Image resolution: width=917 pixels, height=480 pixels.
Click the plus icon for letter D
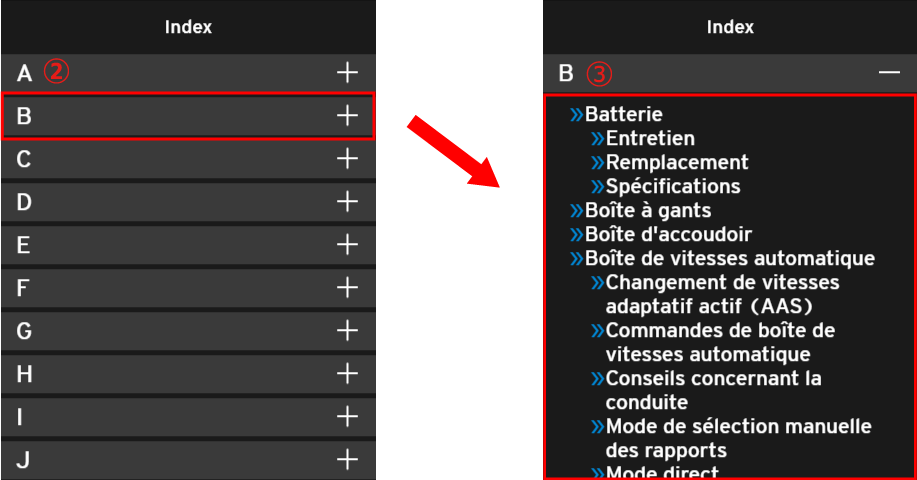coord(347,201)
